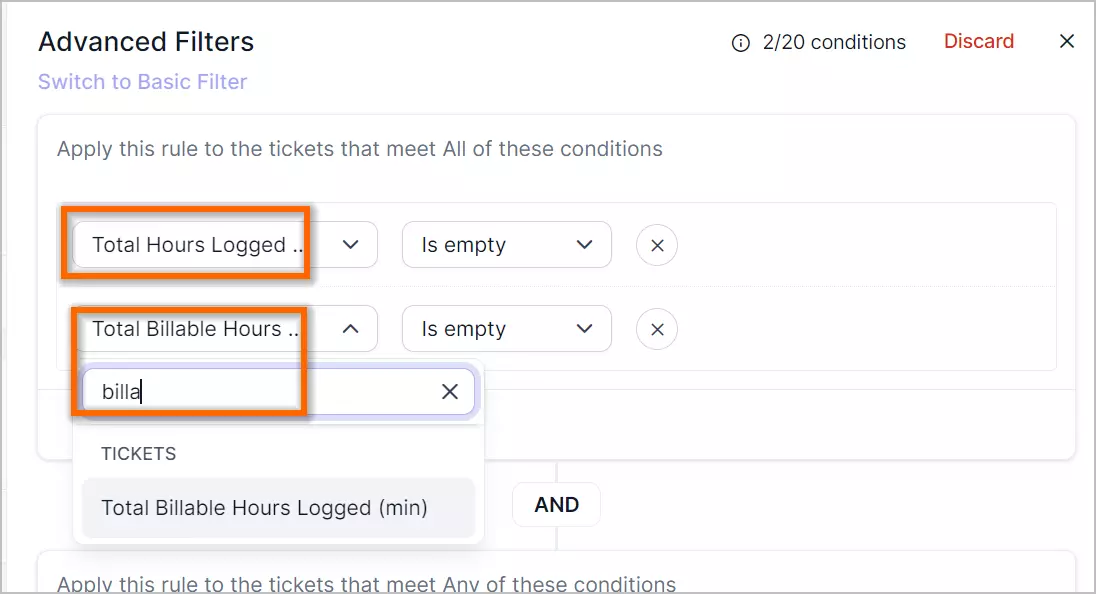Click the 'All of these conditions' rule description
1096x594 pixels.
(359, 149)
